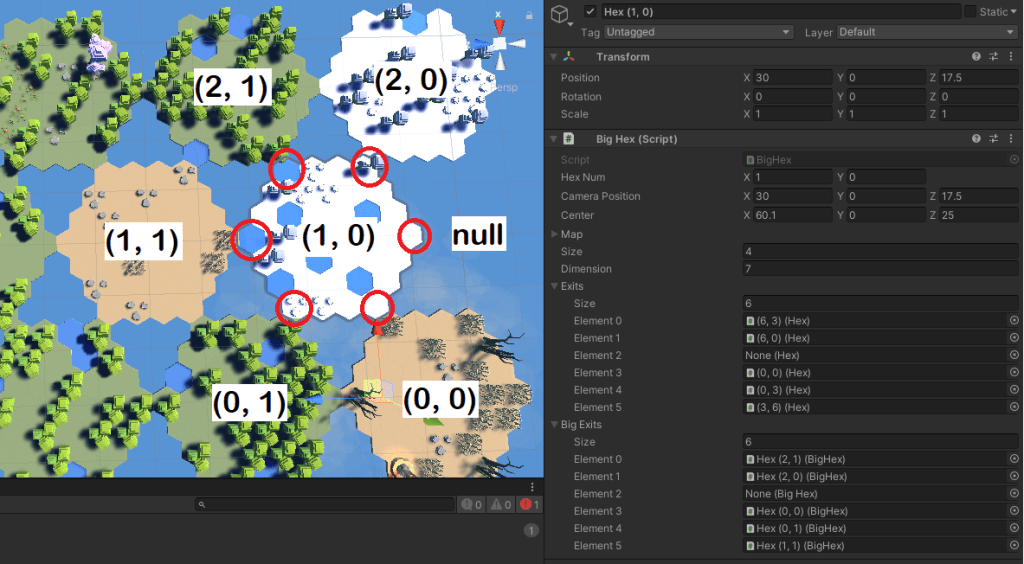1024x564 pixels.
Task: Open Big Hex script three-dot menu
Action: click(x=1012, y=139)
